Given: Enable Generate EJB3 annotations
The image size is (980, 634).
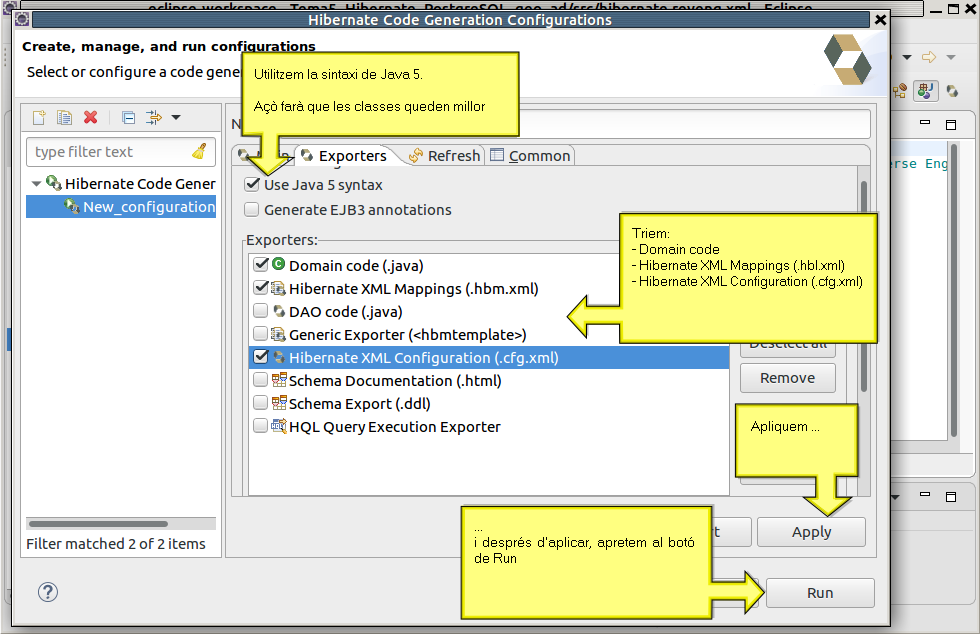Looking at the screenshot, I should [x=252, y=209].
